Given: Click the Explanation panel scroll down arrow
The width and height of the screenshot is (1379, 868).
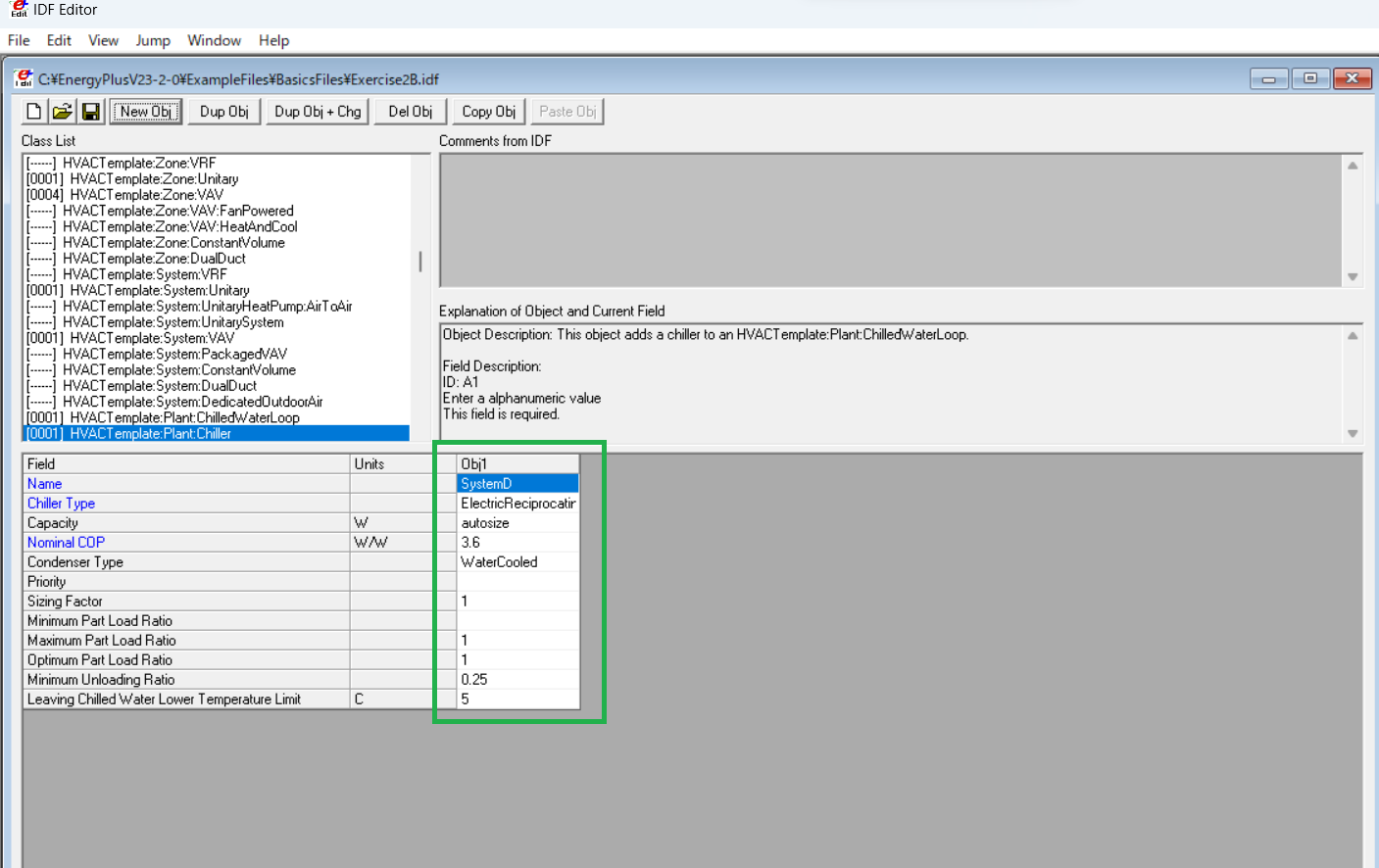Looking at the screenshot, I should point(1353,433).
